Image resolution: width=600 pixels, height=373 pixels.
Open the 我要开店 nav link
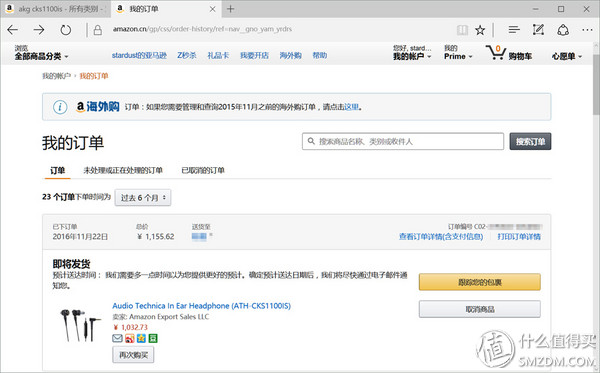(x=254, y=55)
